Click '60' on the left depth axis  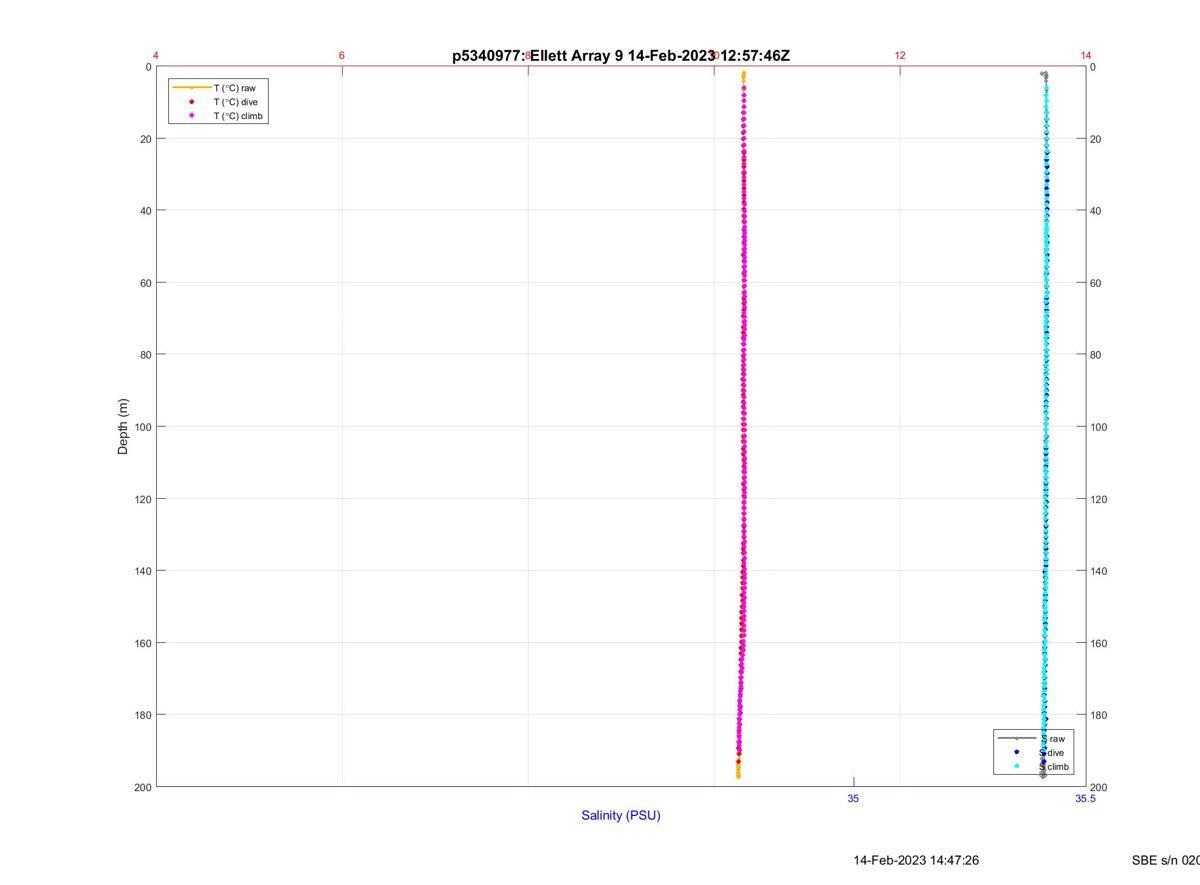pos(146,283)
